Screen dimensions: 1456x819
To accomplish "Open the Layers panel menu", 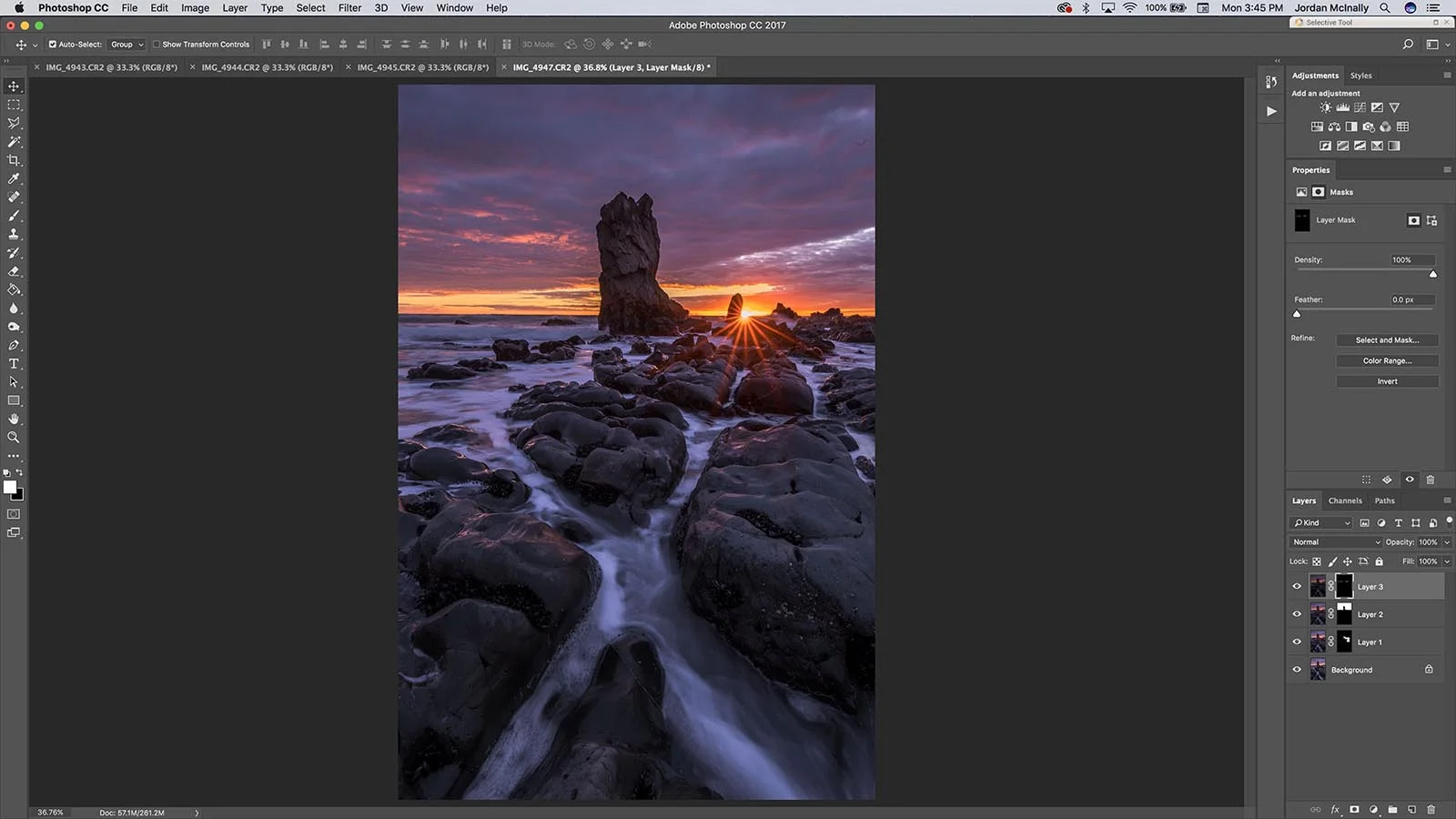I will (x=1447, y=500).
